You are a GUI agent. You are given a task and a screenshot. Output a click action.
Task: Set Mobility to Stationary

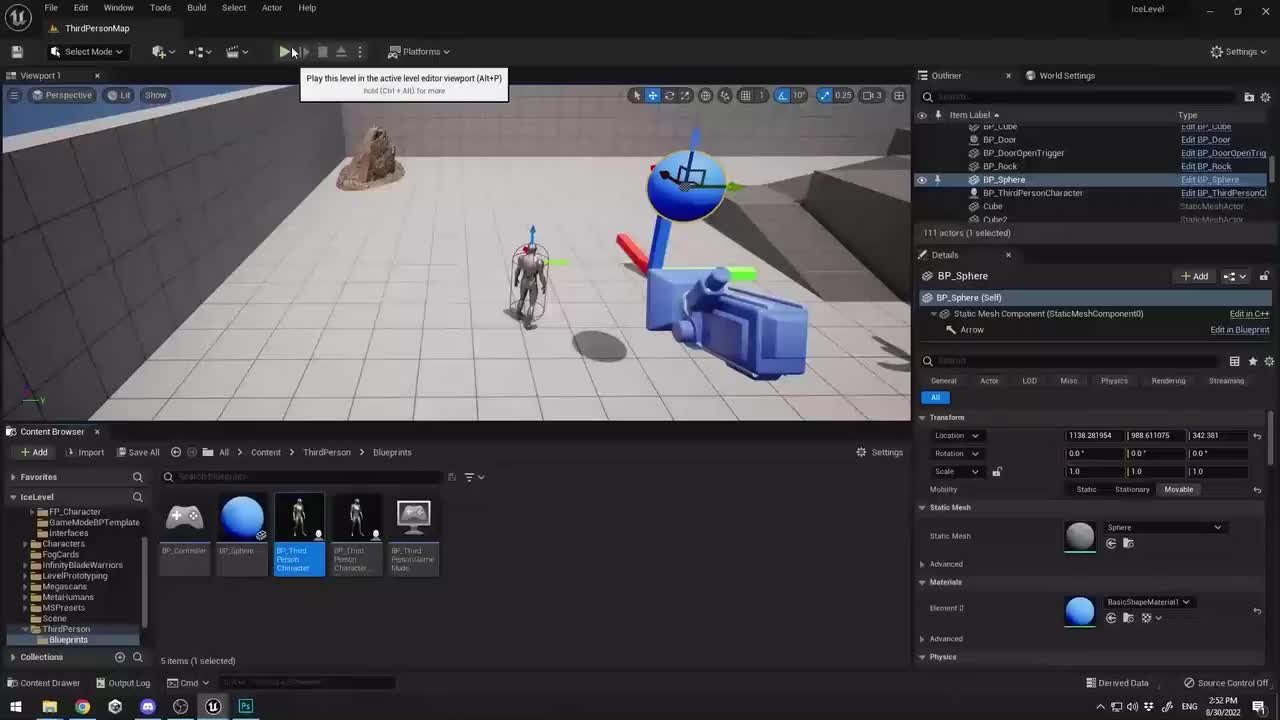tap(1132, 490)
